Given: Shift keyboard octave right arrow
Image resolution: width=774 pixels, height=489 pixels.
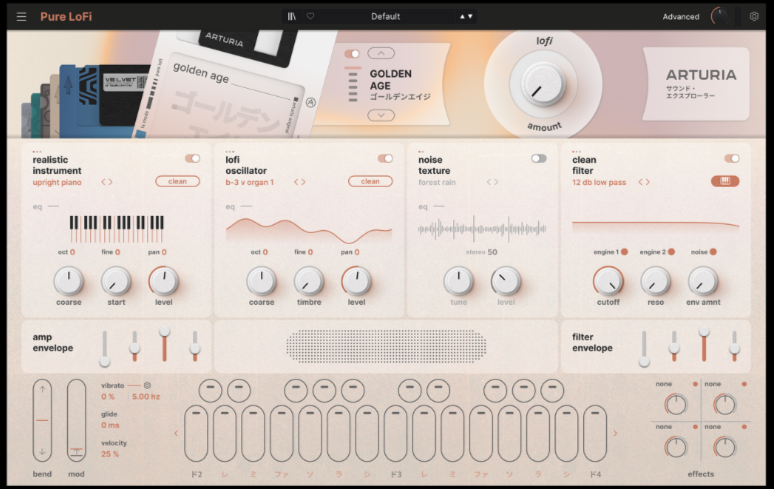Looking at the screenshot, I should [615, 433].
